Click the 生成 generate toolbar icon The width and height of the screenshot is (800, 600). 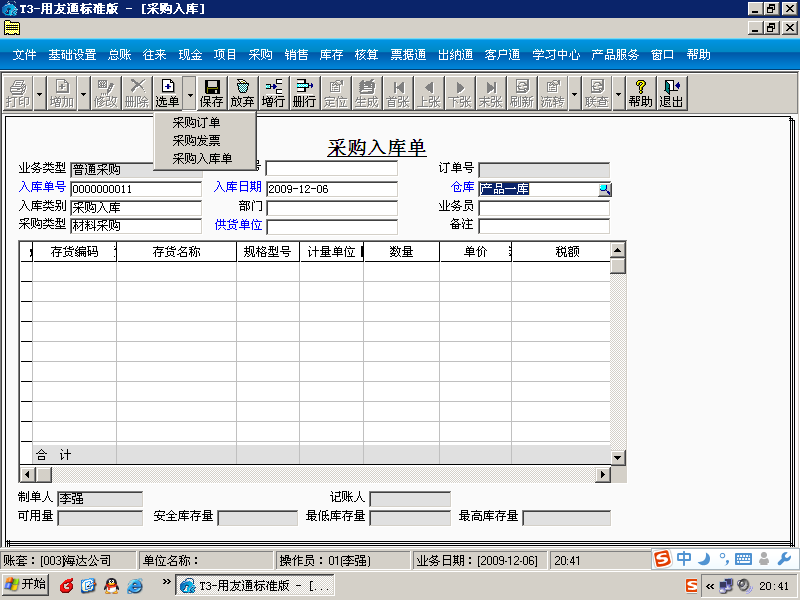pos(366,93)
